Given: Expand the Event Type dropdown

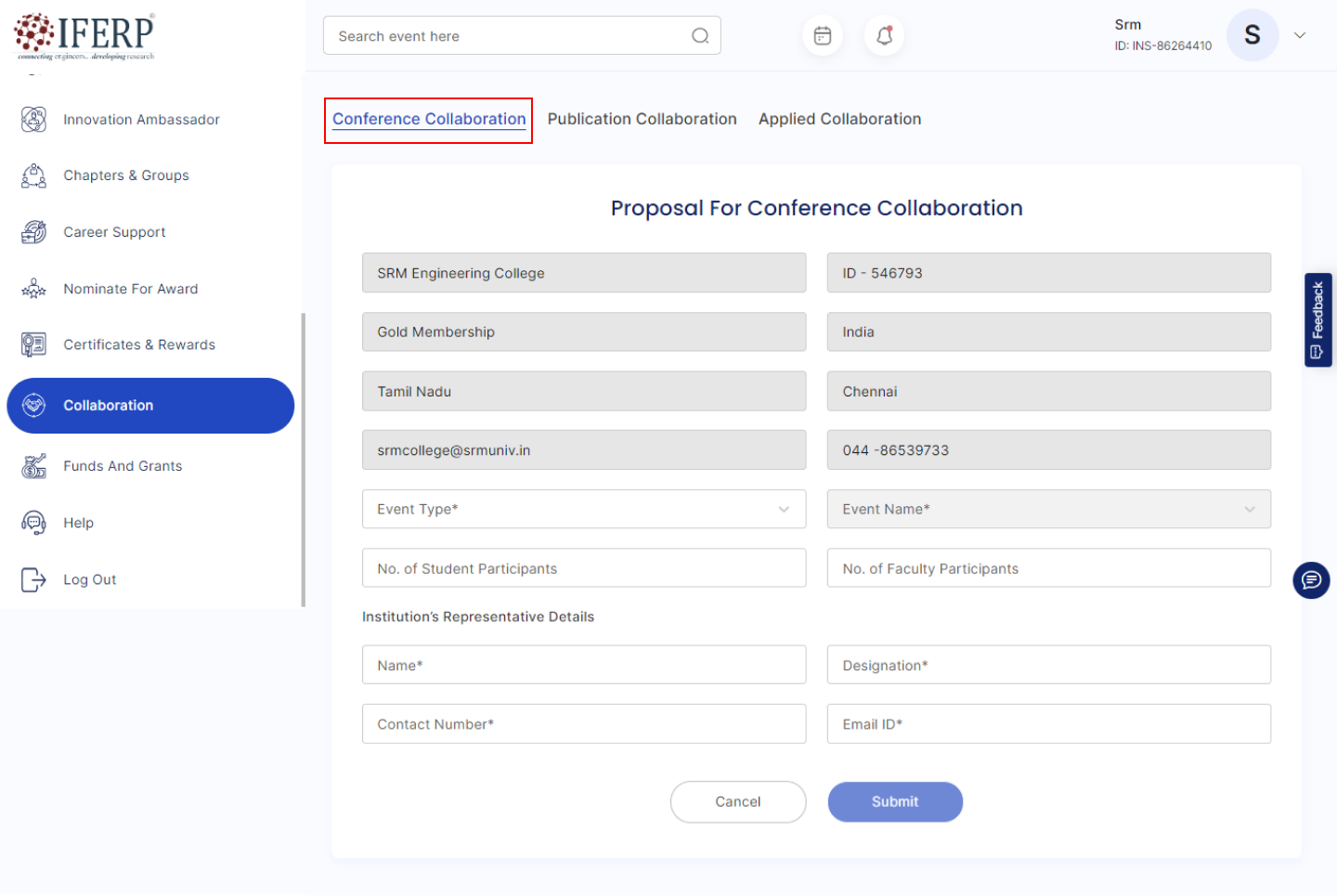Looking at the screenshot, I should point(583,509).
